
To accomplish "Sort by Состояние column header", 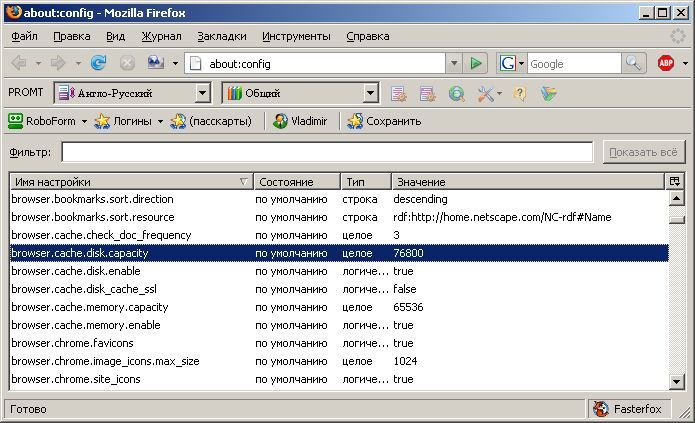I will tap(297, 182).
